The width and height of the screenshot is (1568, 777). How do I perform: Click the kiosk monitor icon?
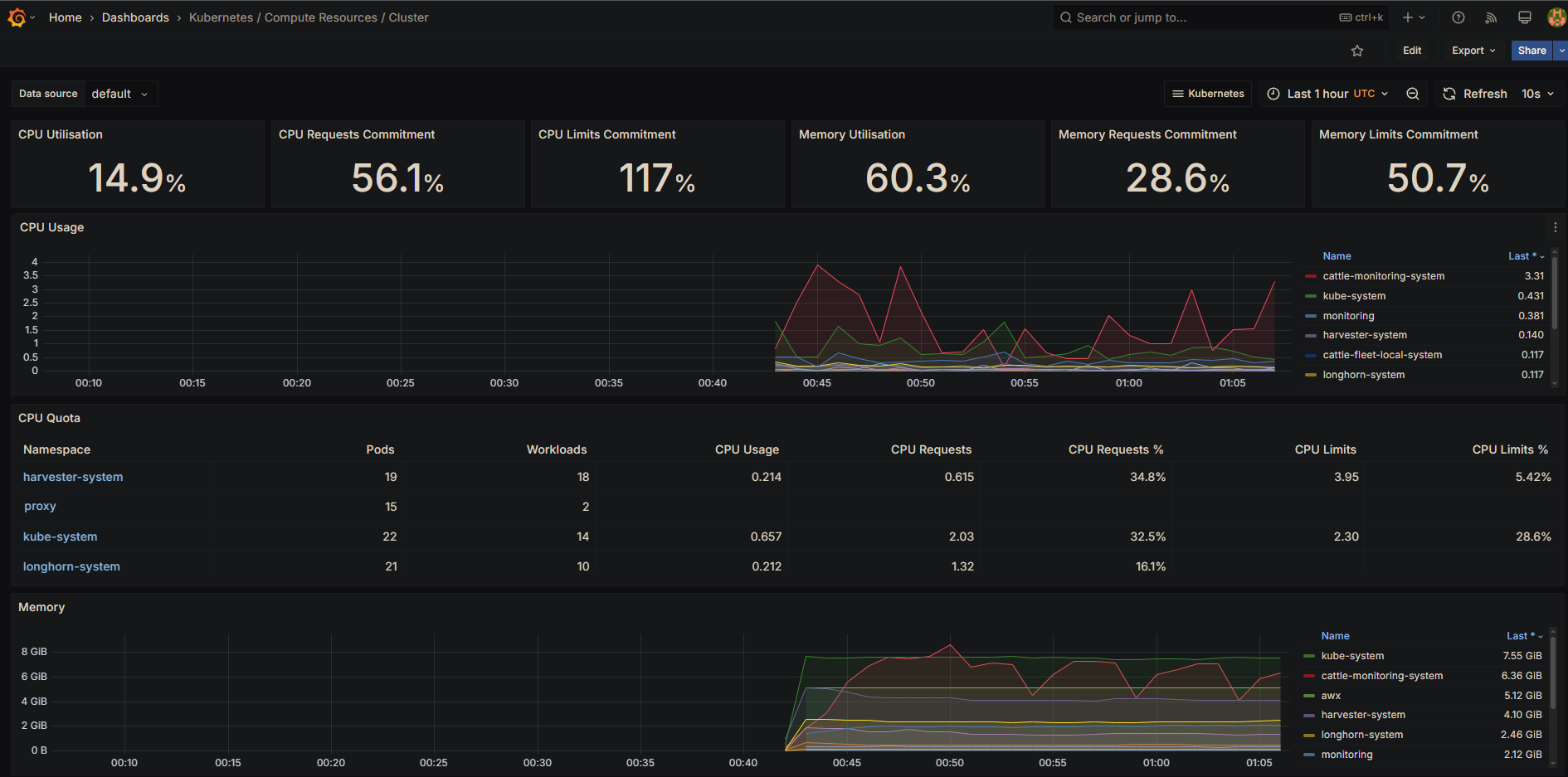[x=1525, y=17]
